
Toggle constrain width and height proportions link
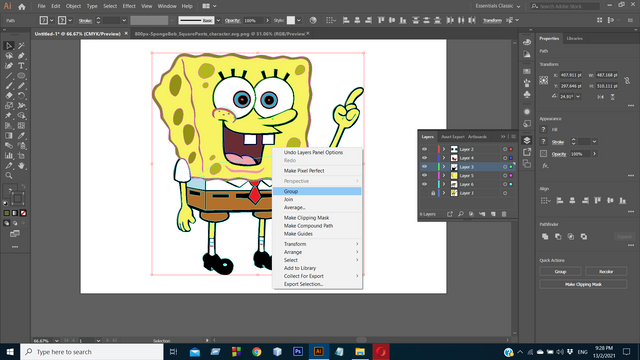click(x=627, y=81)
